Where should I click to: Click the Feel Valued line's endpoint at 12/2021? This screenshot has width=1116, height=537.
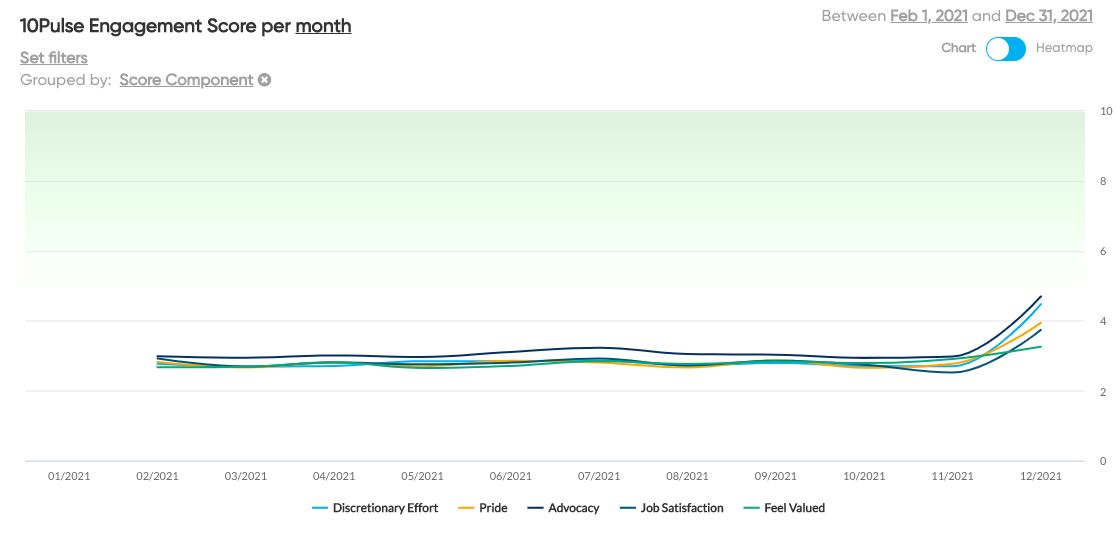(x=1041, y=347)
